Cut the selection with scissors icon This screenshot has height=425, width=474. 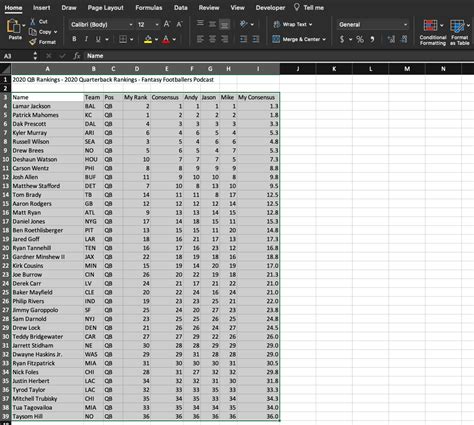pos(33,22)
